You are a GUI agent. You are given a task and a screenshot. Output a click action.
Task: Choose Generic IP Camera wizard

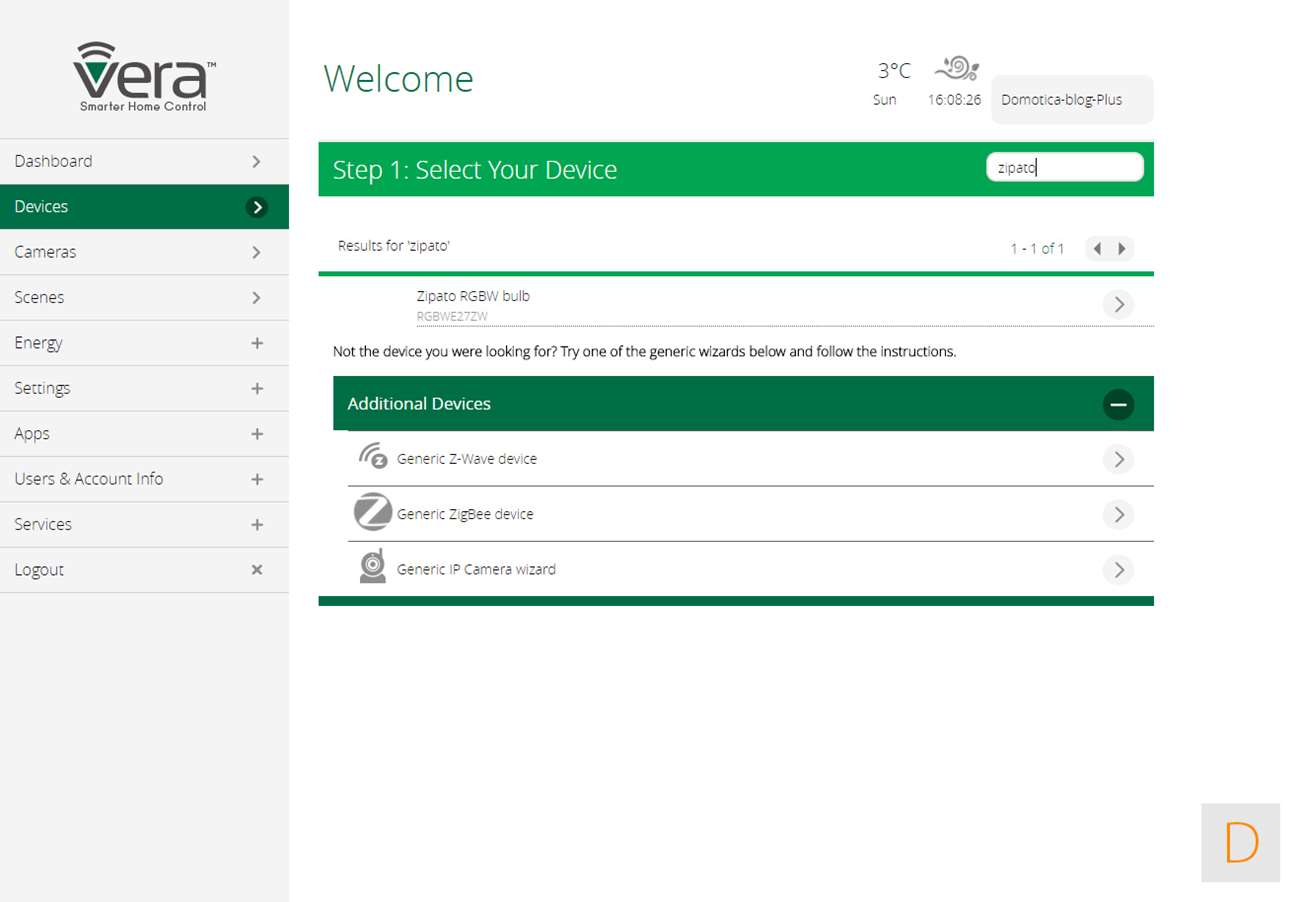(476, 569)
